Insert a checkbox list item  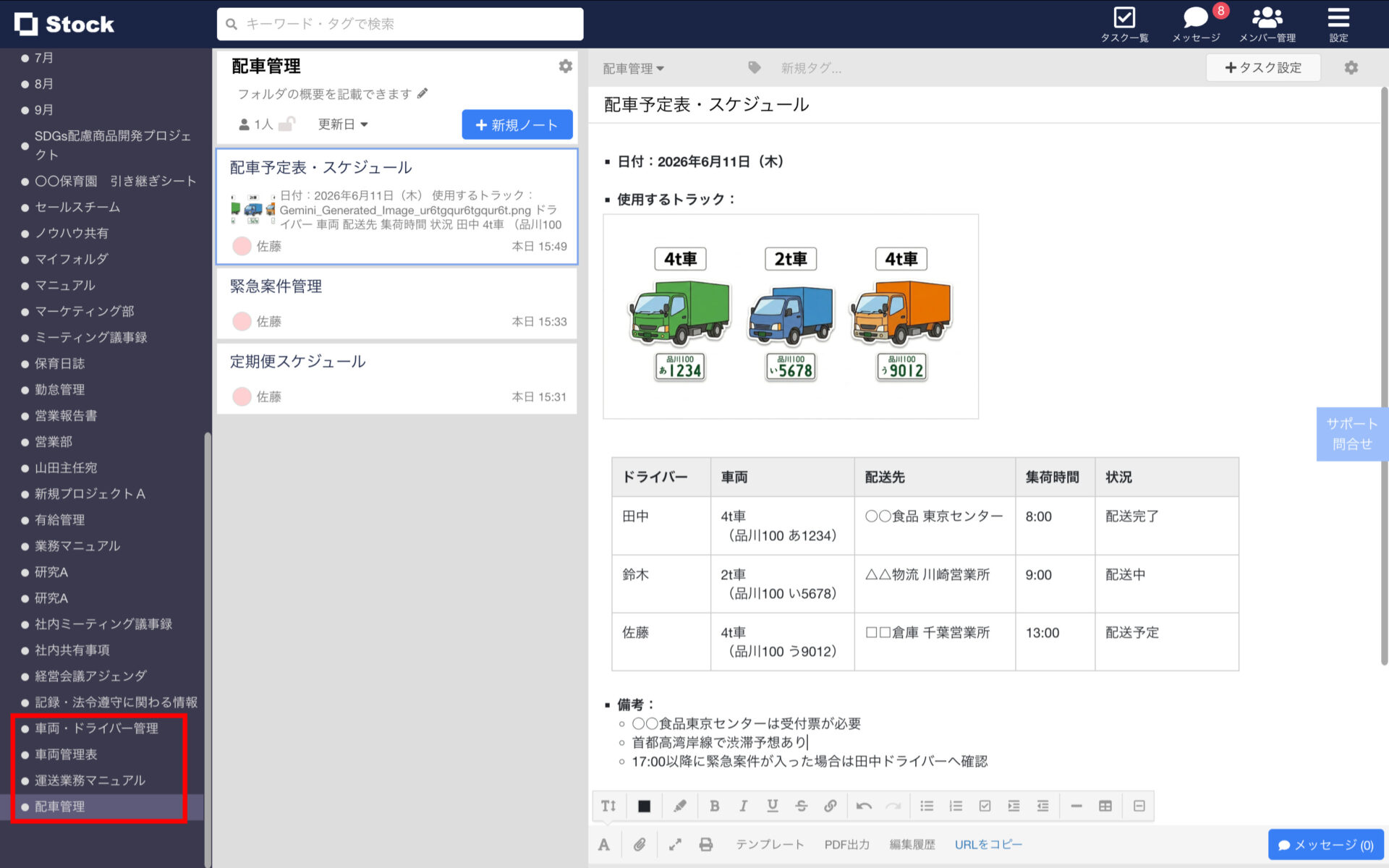[x=985, y=806]
